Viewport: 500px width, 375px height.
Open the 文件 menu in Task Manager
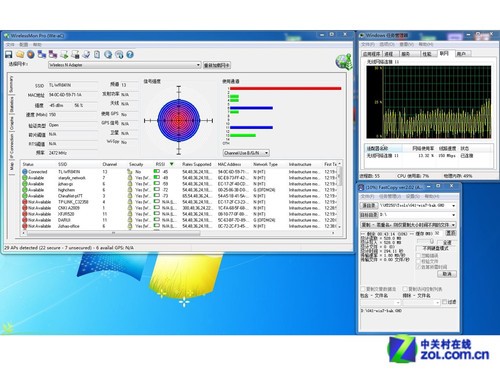click(367, 44)
